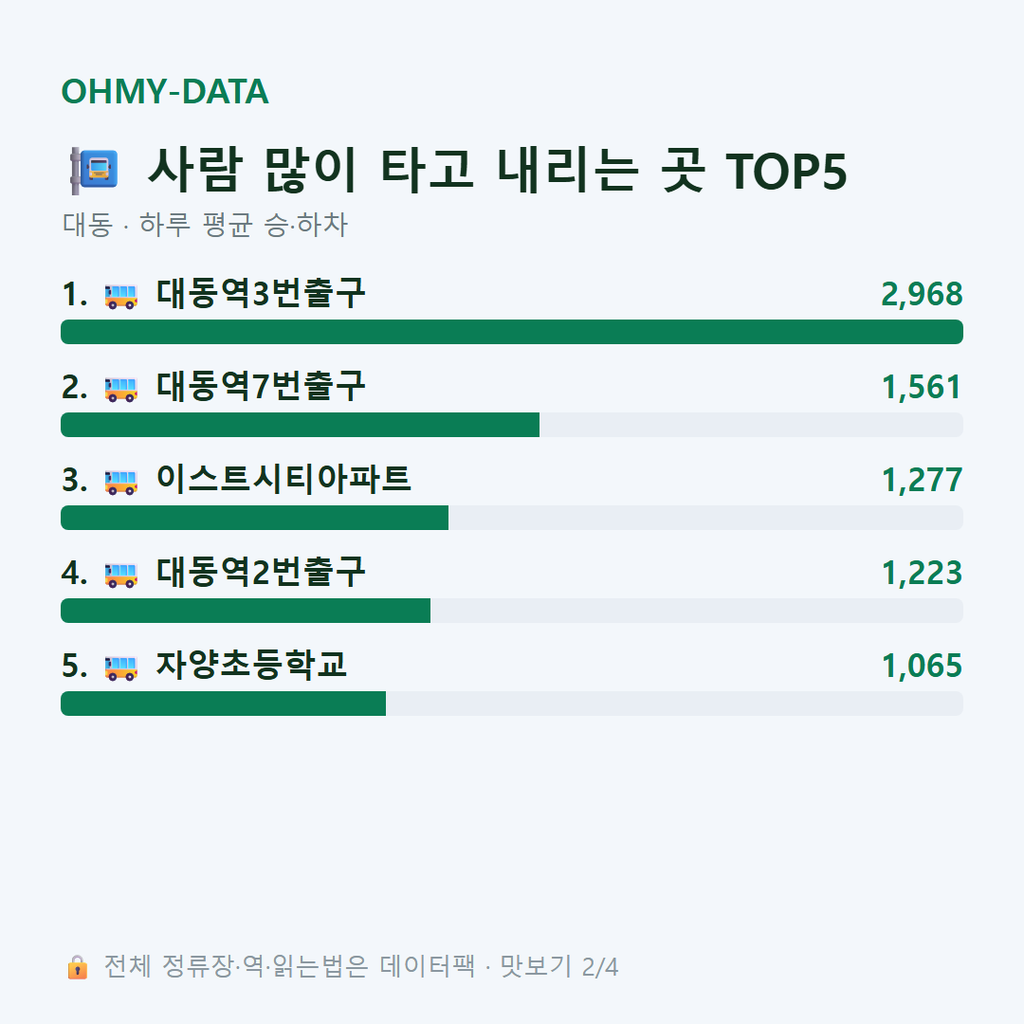This screenshot has height=1024, width=1024.
Task: Click the 이스트시티아파트 station name
Action: tap(283, 479)
